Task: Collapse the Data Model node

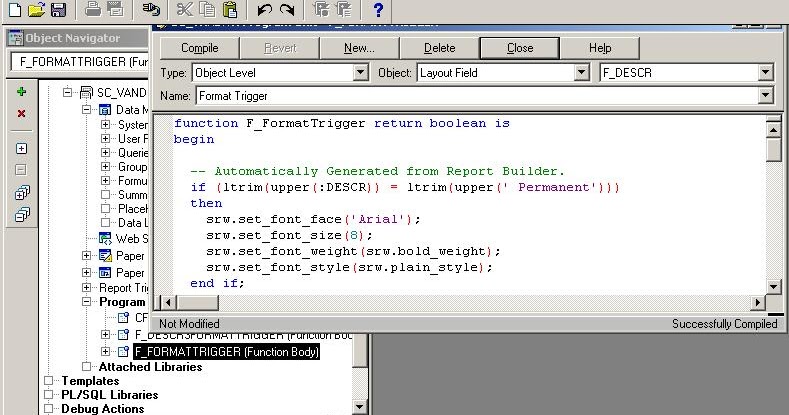Action: [x=87, y=109]
